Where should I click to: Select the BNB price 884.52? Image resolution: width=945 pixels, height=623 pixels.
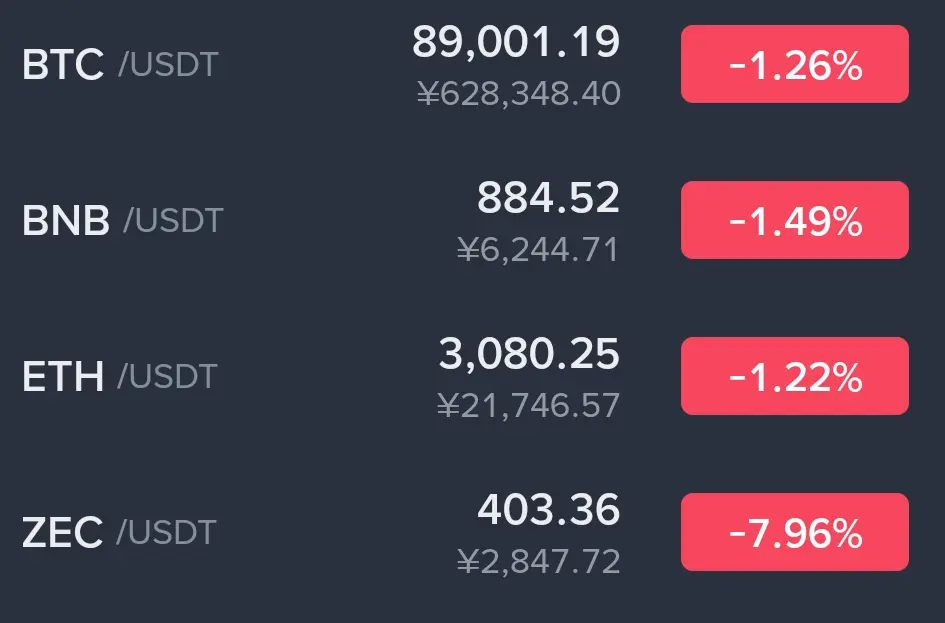pos(548,198)
